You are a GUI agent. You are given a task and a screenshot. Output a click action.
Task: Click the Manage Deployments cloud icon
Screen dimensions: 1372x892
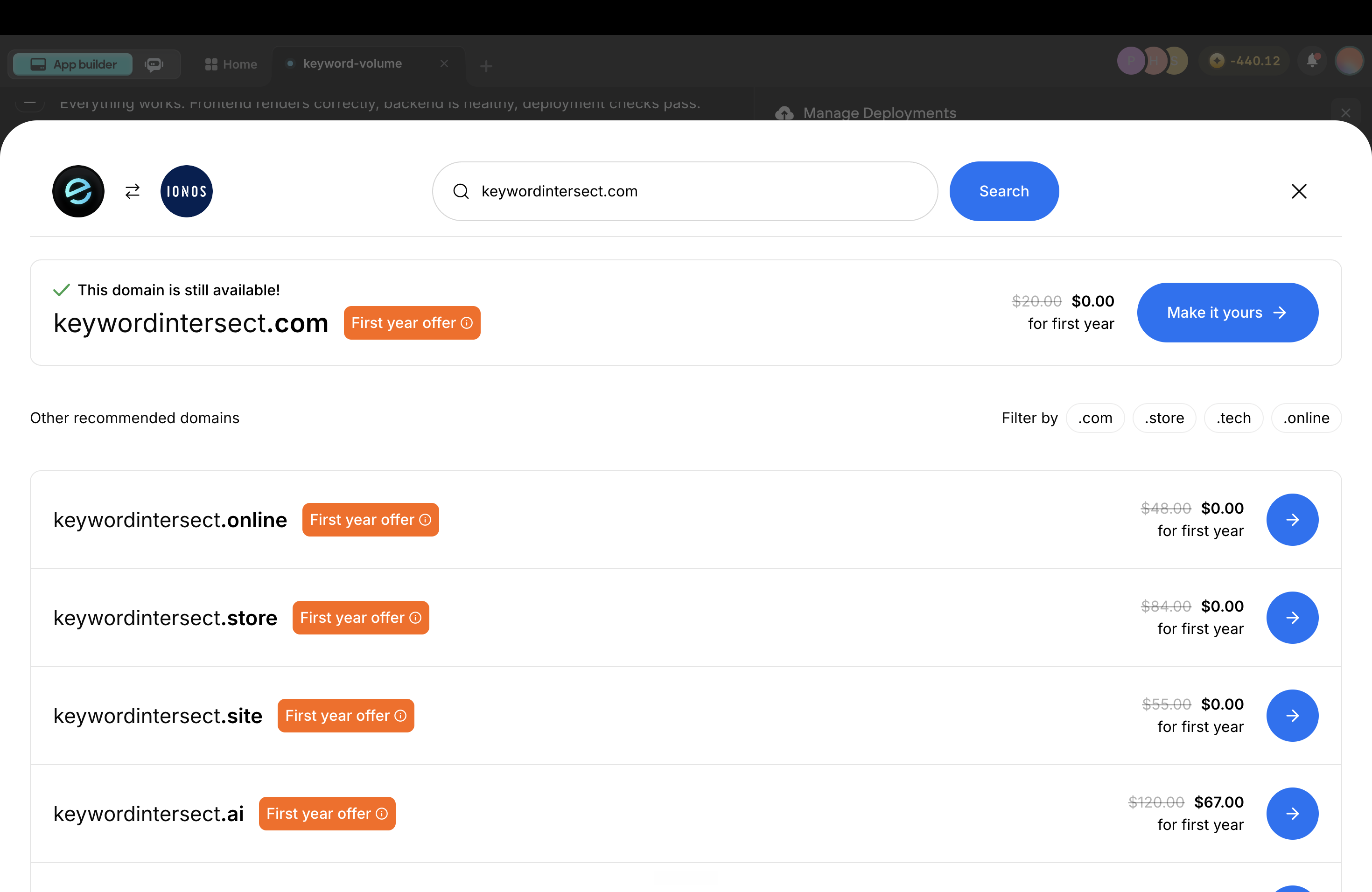coord(784,113)
